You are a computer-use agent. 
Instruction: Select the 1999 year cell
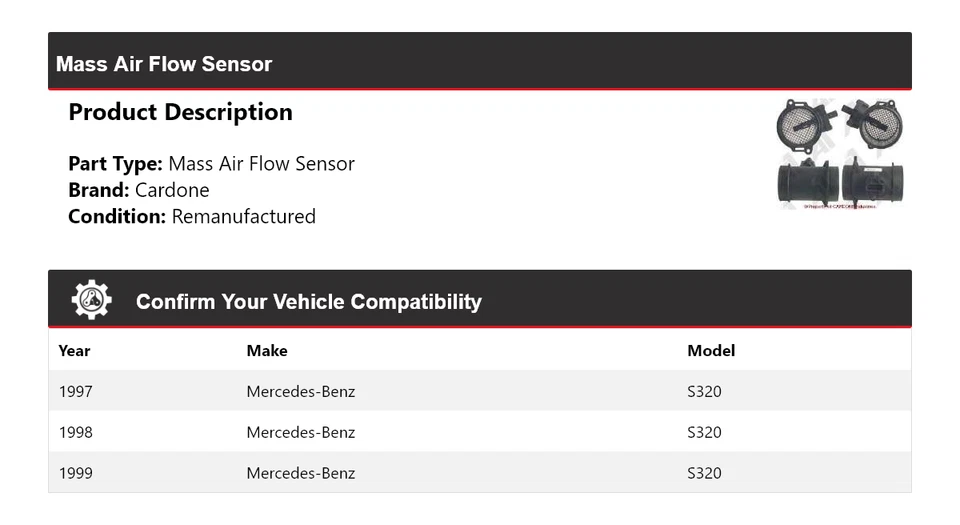pos(75,473)
